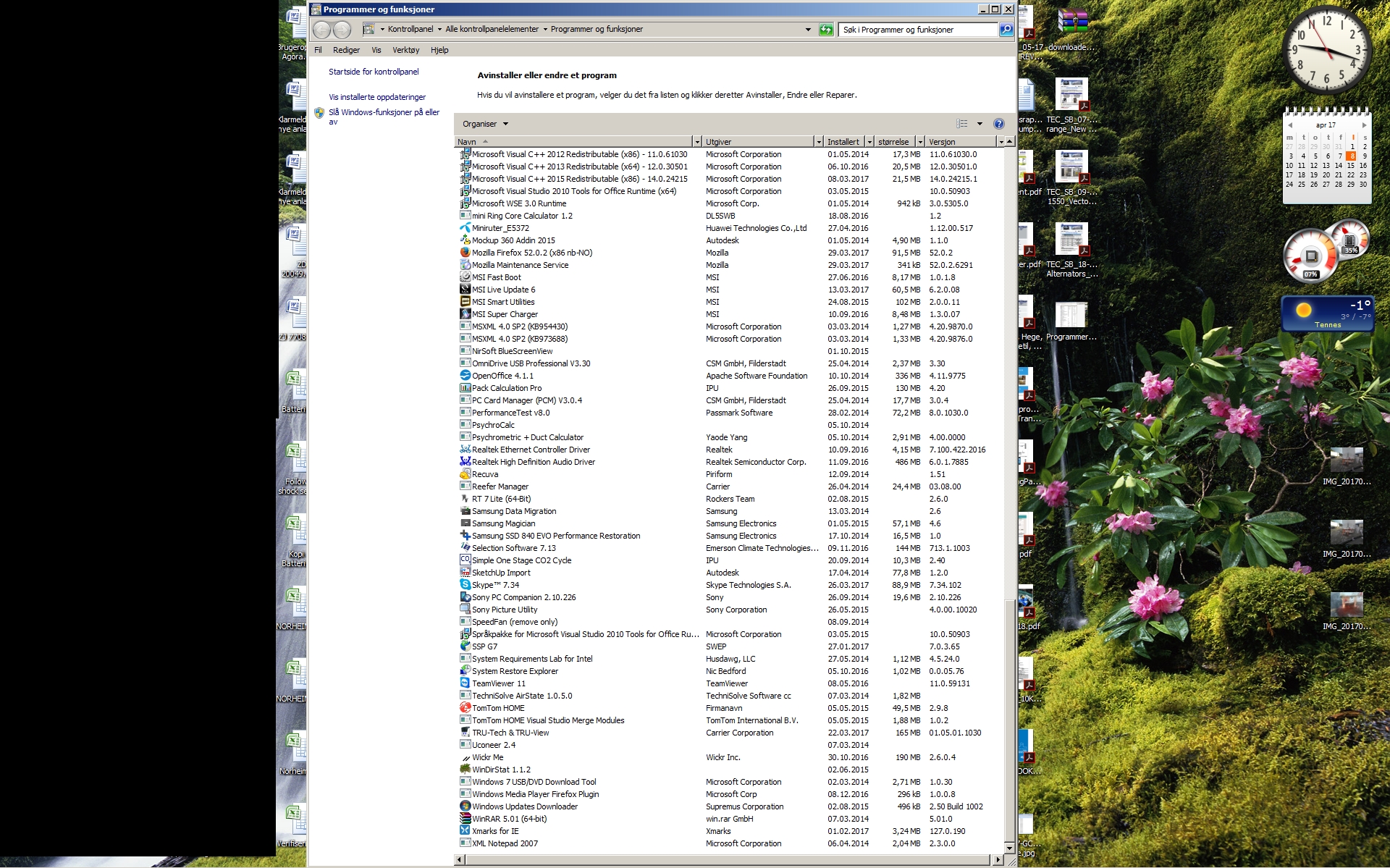
Task: Click the Mozilla Firefox program icon
Action: point(466,253)
